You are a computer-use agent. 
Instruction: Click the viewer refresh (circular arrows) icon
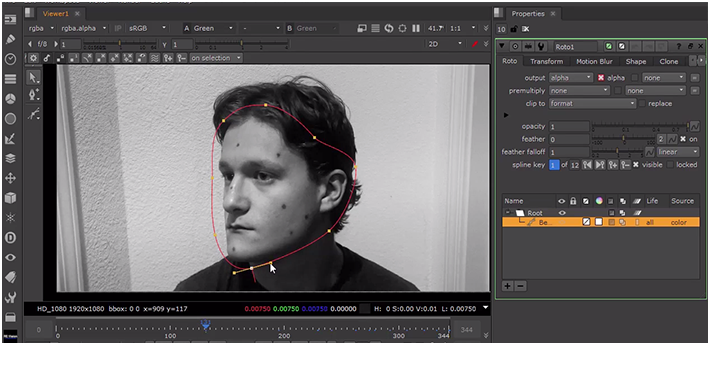tap(389, 28)
